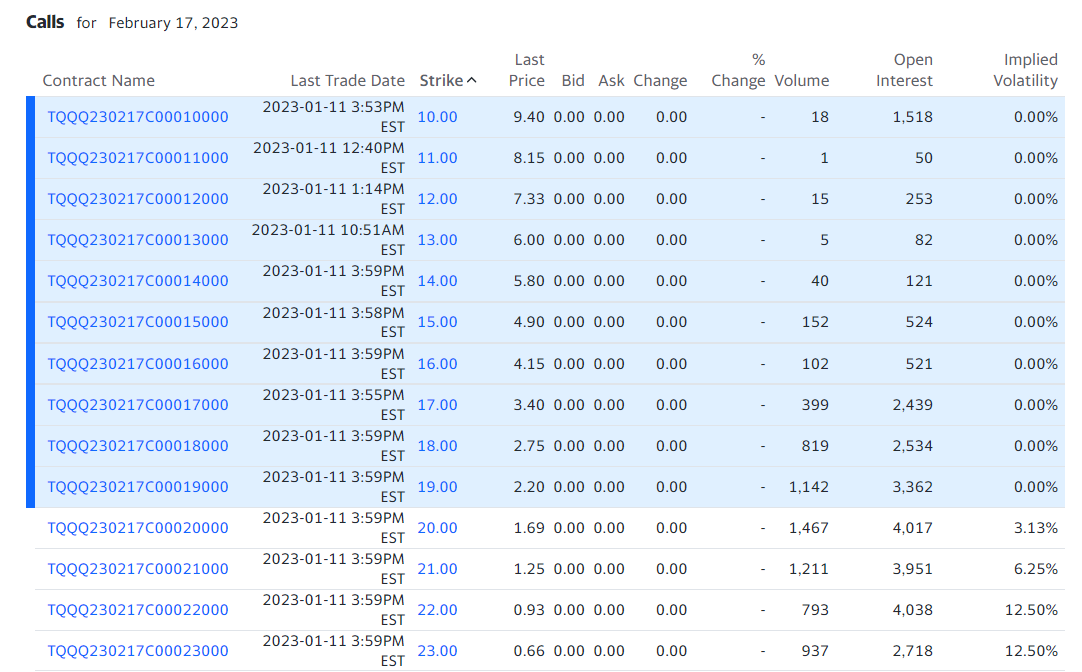Open the 10.00 strike link
The height and width of the screenshot is (672, 1082).
(x=437, y=117)
